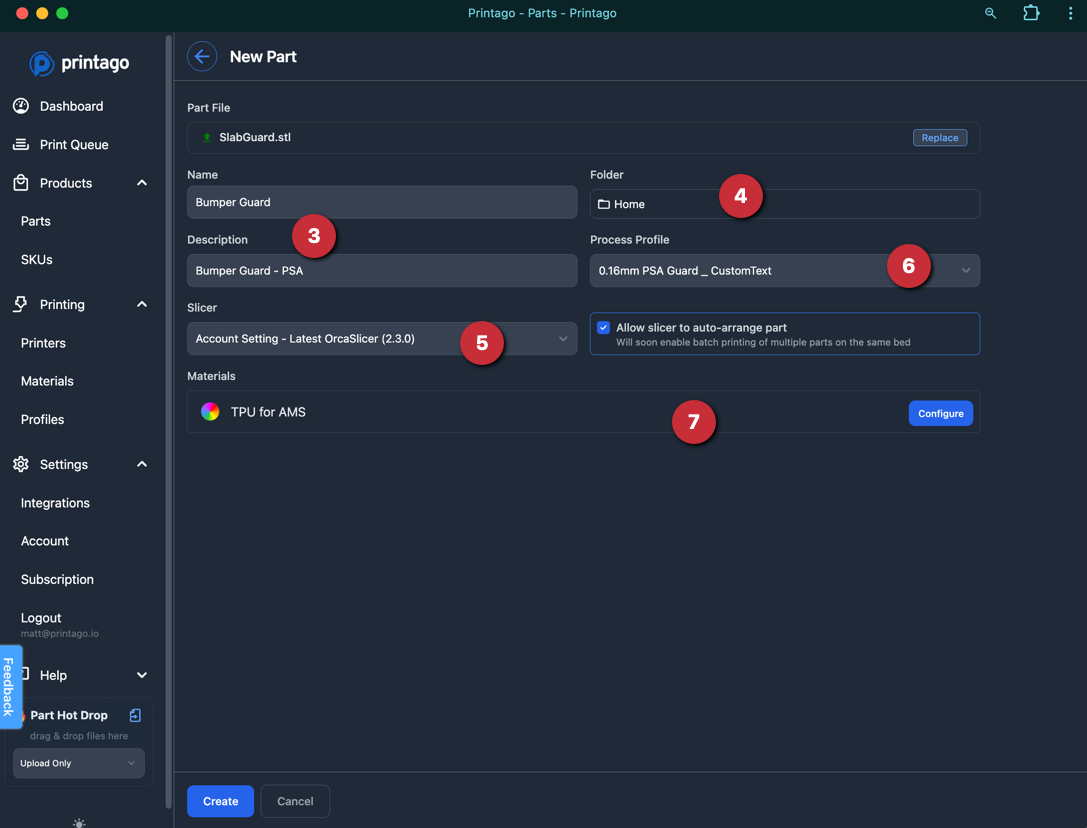Collapse the Settings sidebar section

click(141, 465)
